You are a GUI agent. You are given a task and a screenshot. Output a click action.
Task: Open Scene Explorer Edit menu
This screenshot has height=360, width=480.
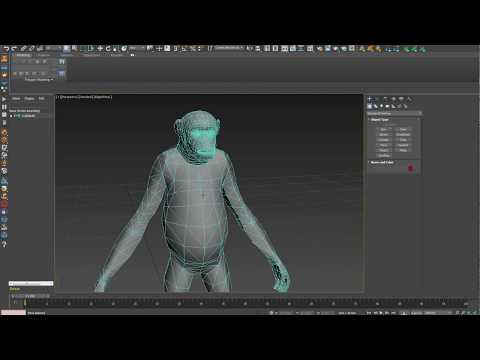pyautogui.click(x=41, y=99)
